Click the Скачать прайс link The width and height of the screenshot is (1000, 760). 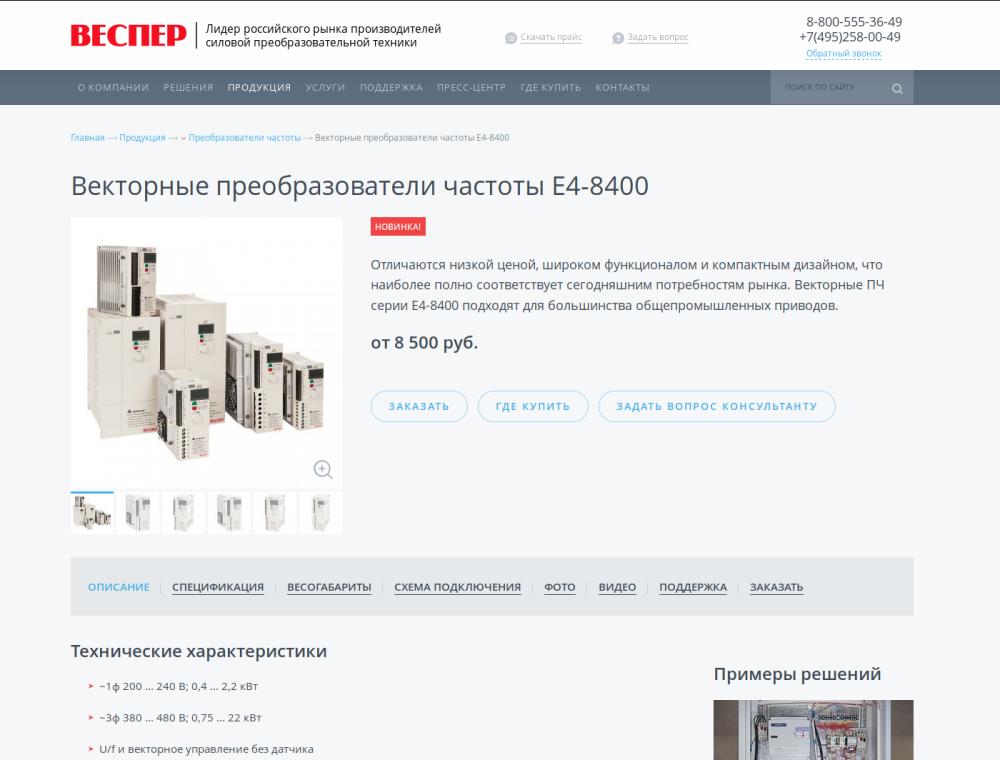pyautogui.click(x=551, y=37)
